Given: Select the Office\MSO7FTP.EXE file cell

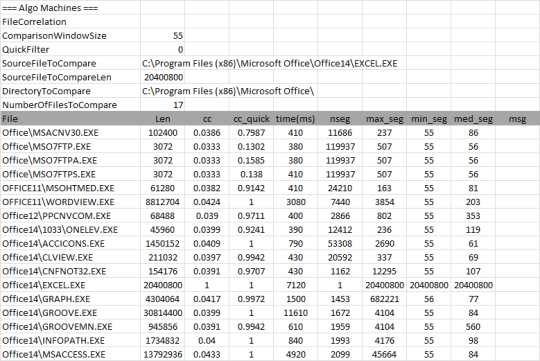Looking at the screenshot, I should tap(70, 146).
